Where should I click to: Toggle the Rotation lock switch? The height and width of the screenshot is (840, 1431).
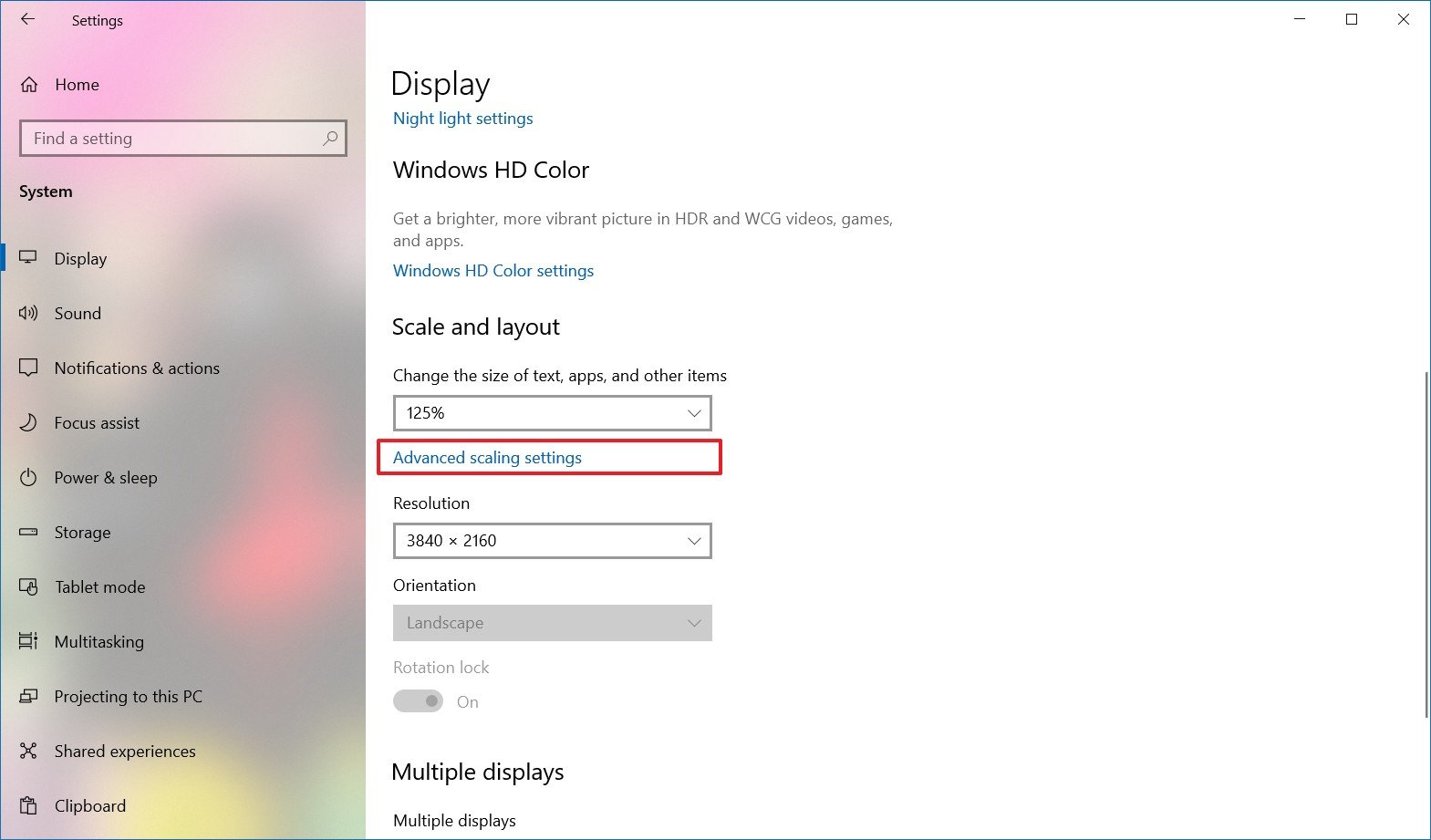coord(418,701)
